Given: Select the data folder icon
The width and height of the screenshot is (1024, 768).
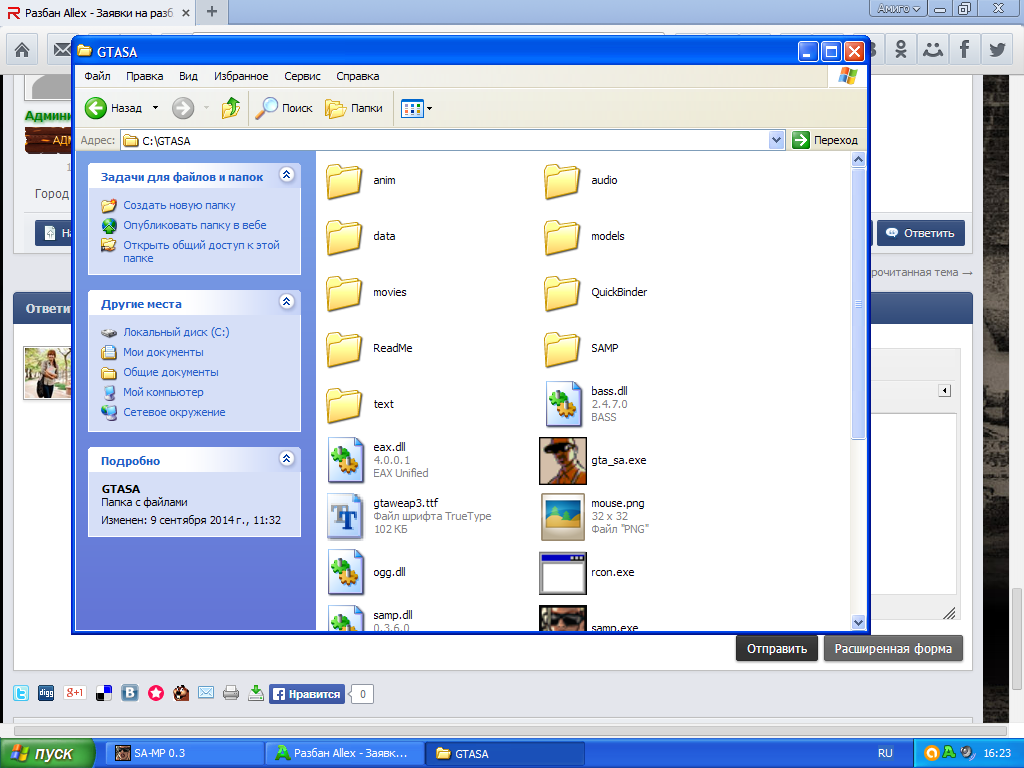Looking at the screenshot, I should pyautogui.click(x=344, y=237).
